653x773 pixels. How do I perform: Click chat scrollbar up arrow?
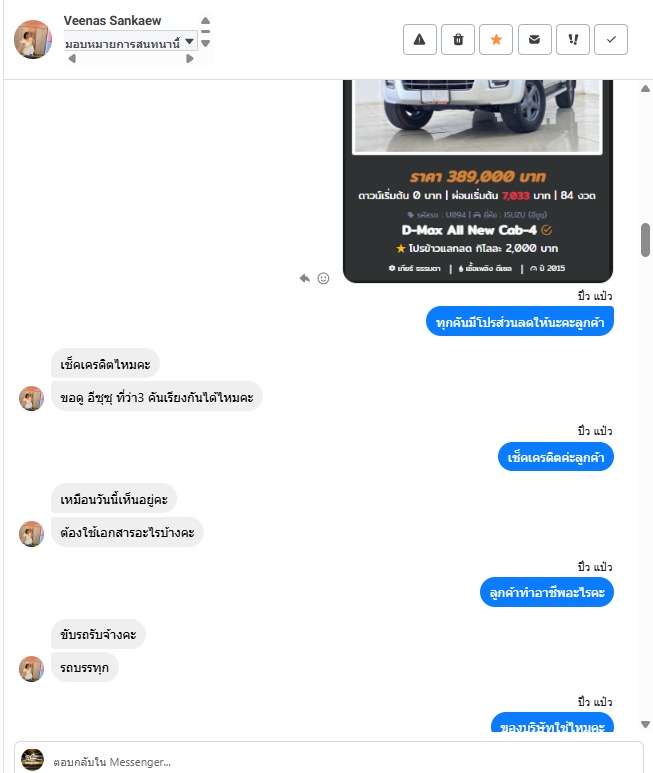point(645,89)
